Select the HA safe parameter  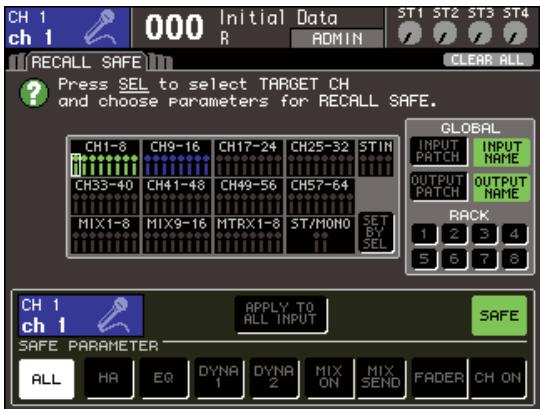109,378
